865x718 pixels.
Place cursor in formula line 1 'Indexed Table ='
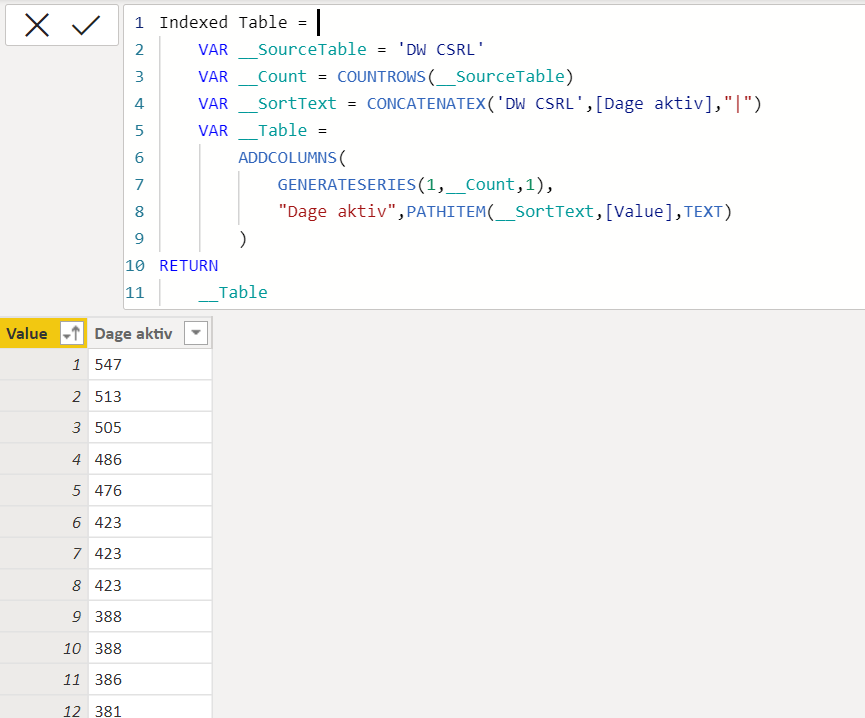click(x=233, y=23)
